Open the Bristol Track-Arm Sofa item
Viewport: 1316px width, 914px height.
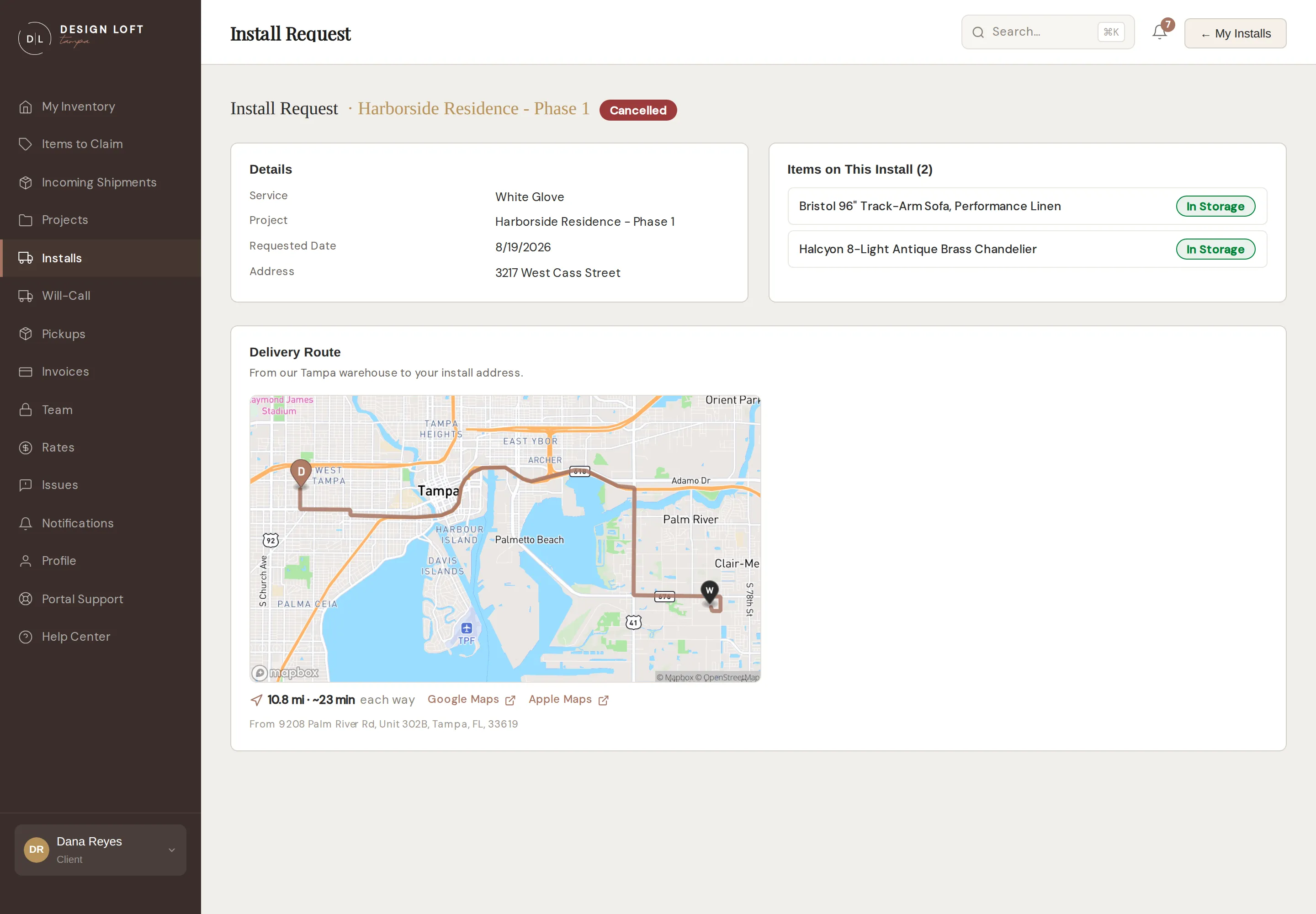click(x=1027, y=206)
